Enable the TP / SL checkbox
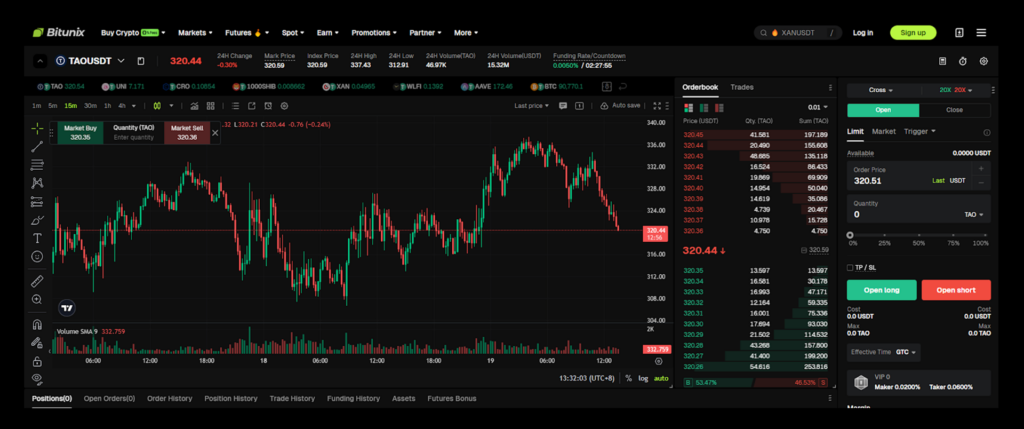 click(850, 268)
